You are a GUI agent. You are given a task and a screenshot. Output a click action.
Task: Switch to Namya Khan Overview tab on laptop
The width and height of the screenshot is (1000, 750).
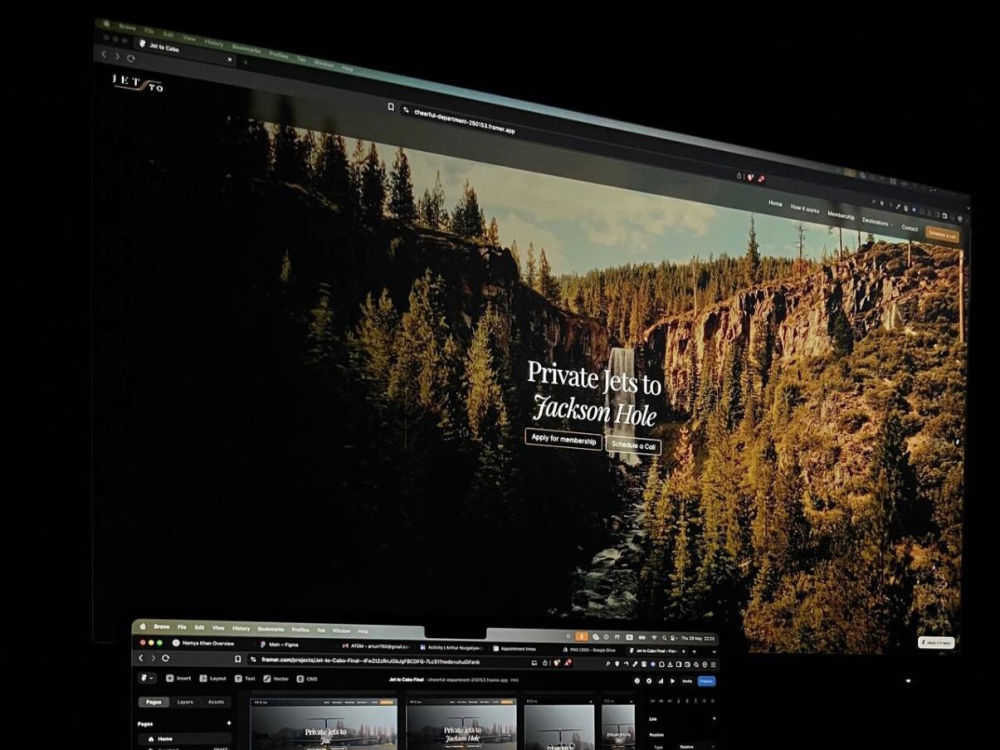pos(204,643)
